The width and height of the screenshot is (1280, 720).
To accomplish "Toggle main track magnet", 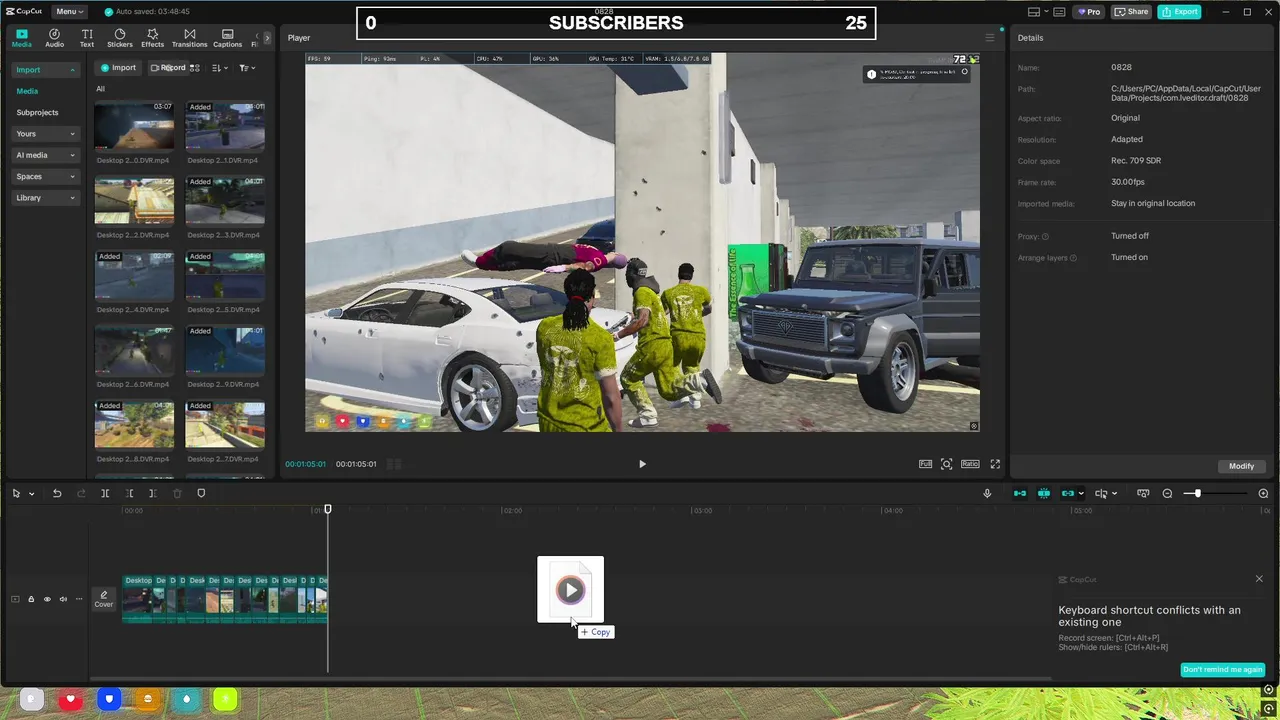I will 1019,493.
